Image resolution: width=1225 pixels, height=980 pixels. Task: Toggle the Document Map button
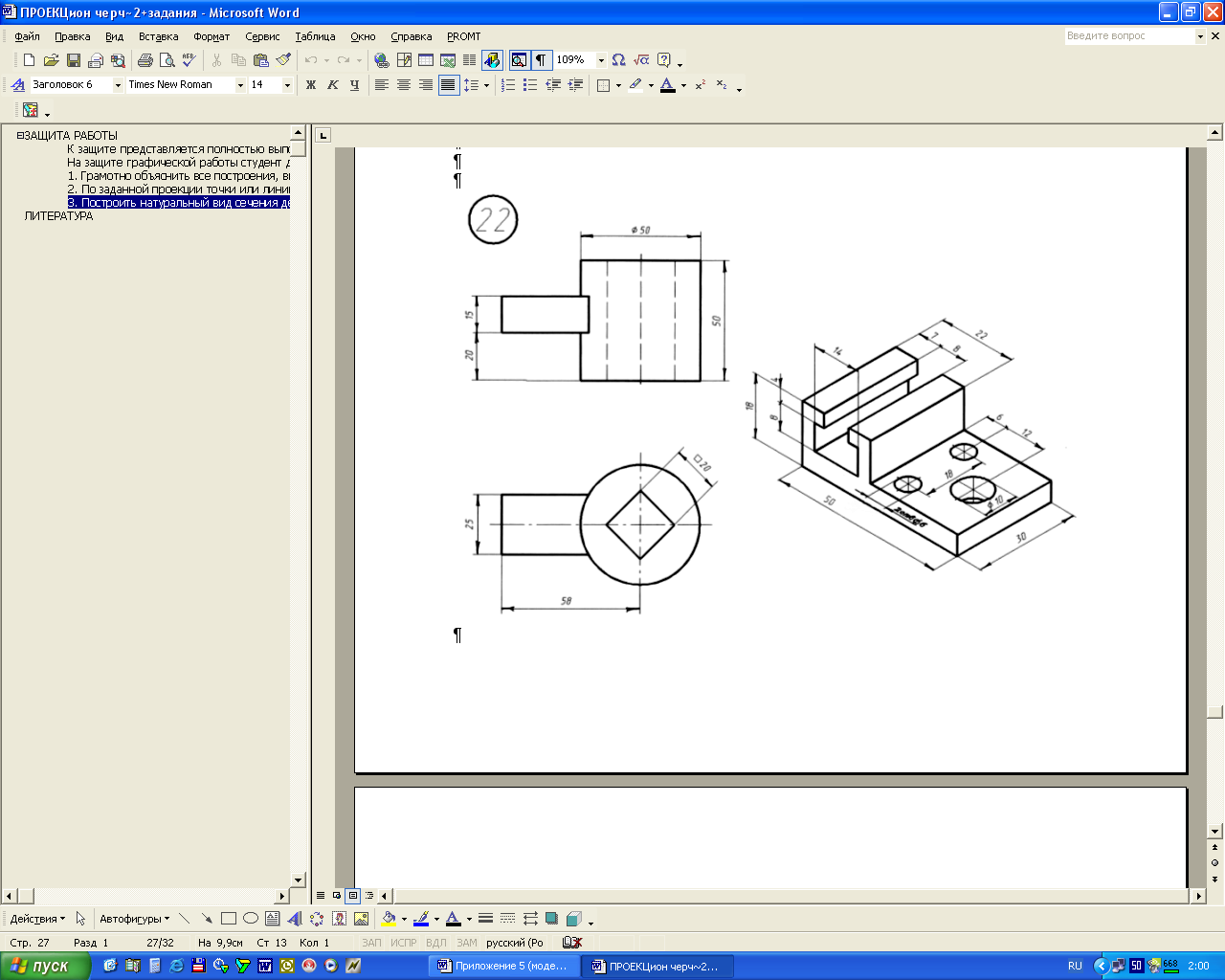[519, 60]
